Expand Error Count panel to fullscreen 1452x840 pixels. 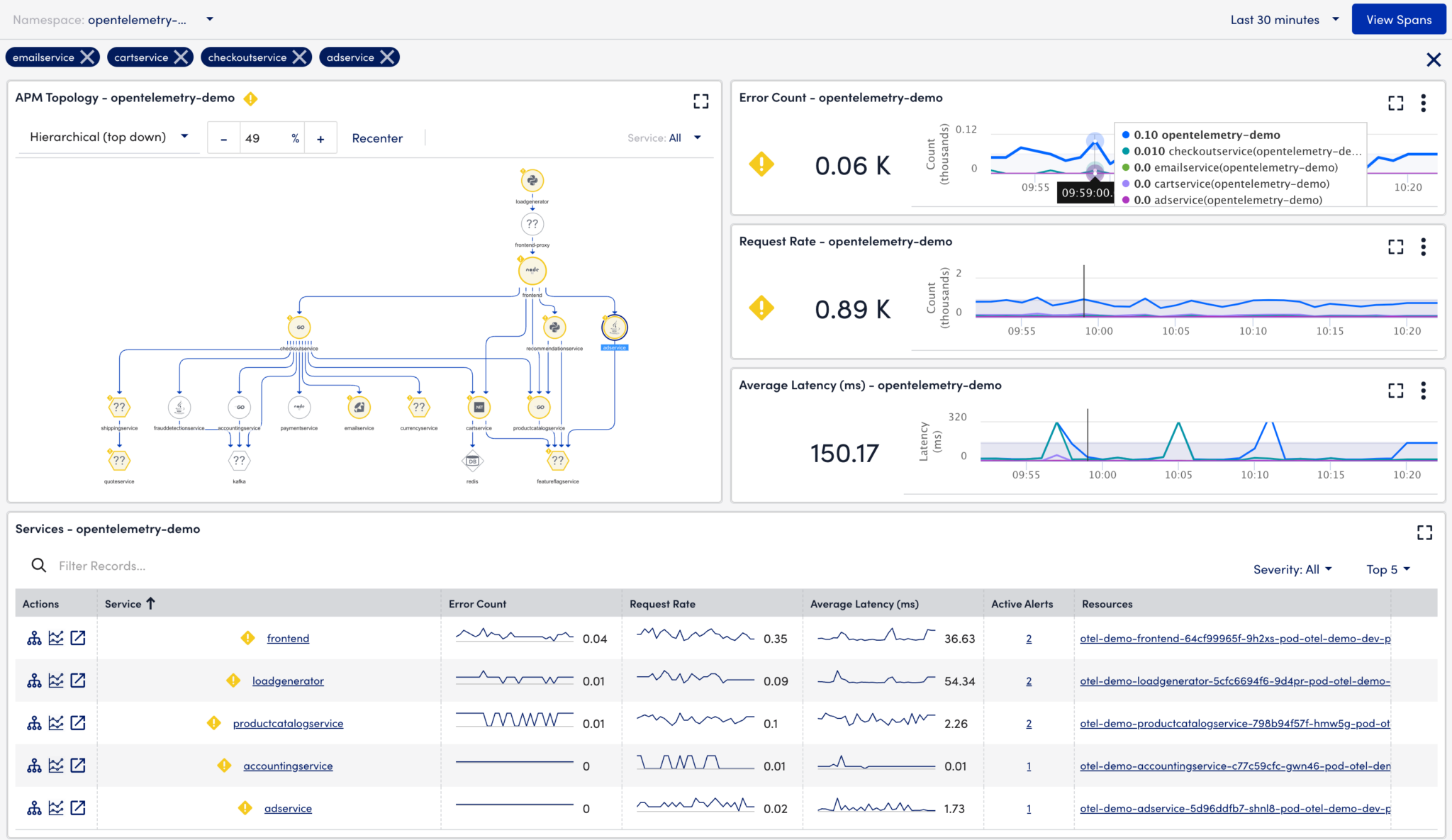tap(1395, 103)
